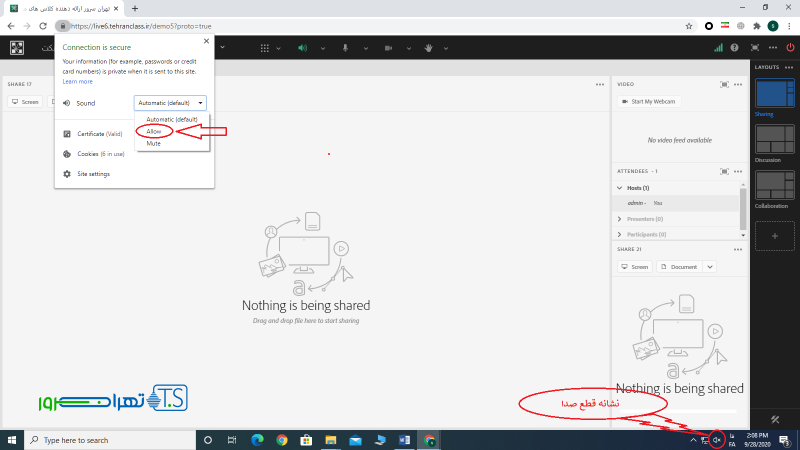Click the speaker icon in meeting toolbar

point(302,47)
